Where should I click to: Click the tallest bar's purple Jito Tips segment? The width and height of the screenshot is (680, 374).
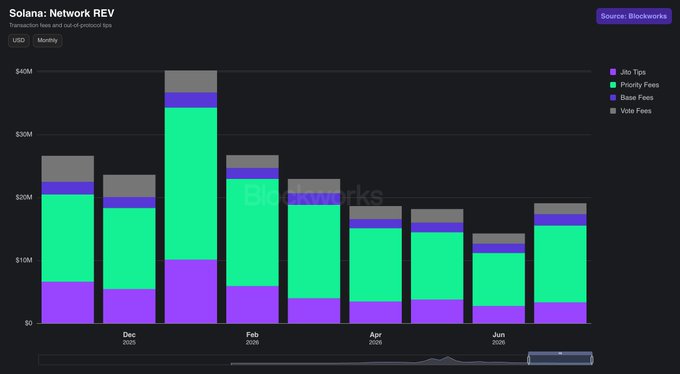point(191,292)
